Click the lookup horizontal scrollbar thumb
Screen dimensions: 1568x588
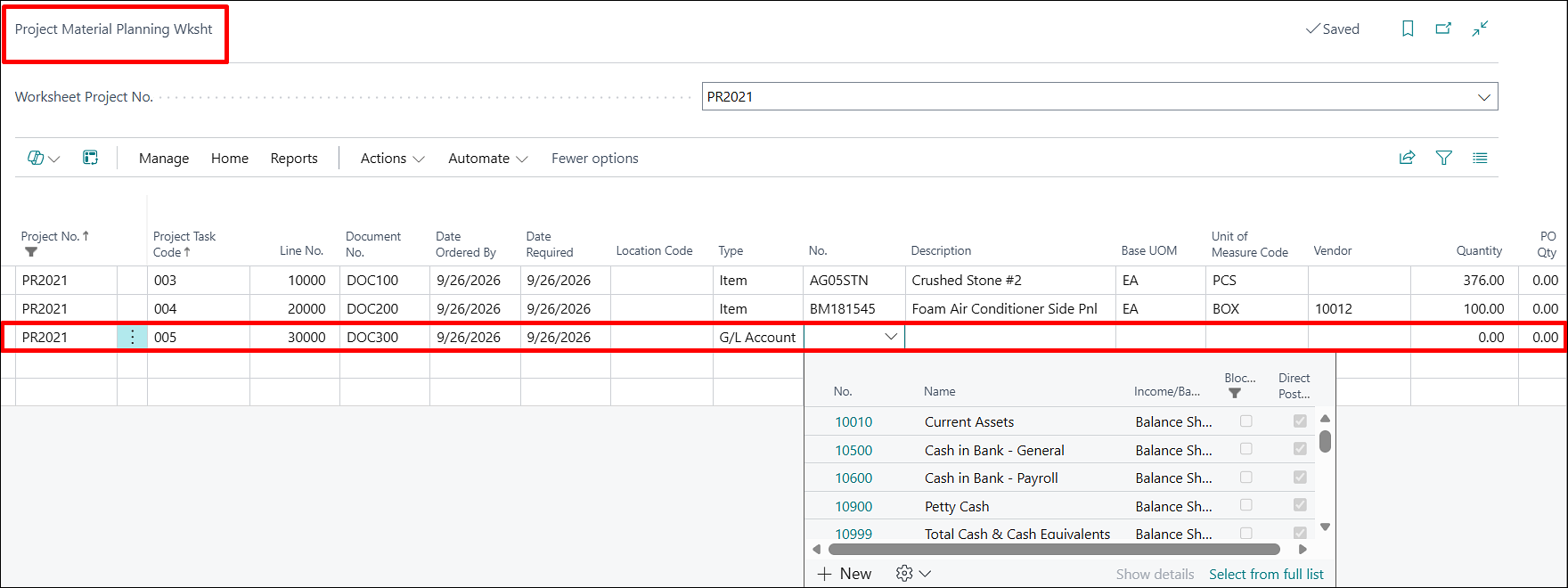coord(1054,549)
